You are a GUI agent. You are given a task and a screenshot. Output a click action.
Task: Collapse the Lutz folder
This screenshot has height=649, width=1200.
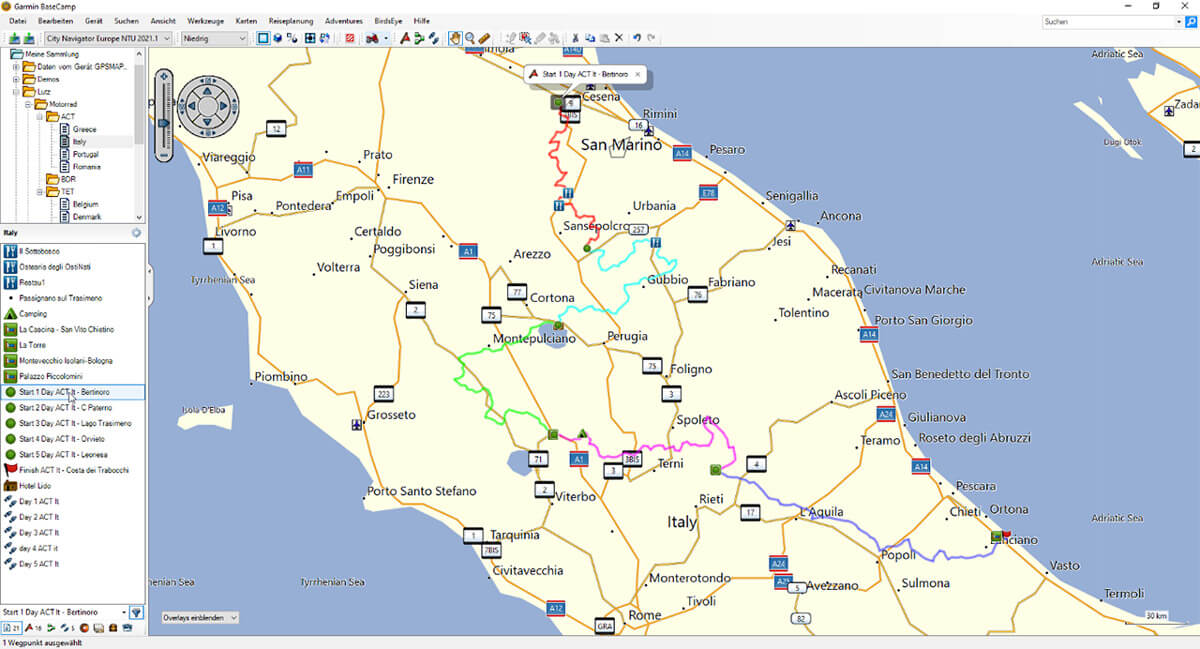click(16, 92)
